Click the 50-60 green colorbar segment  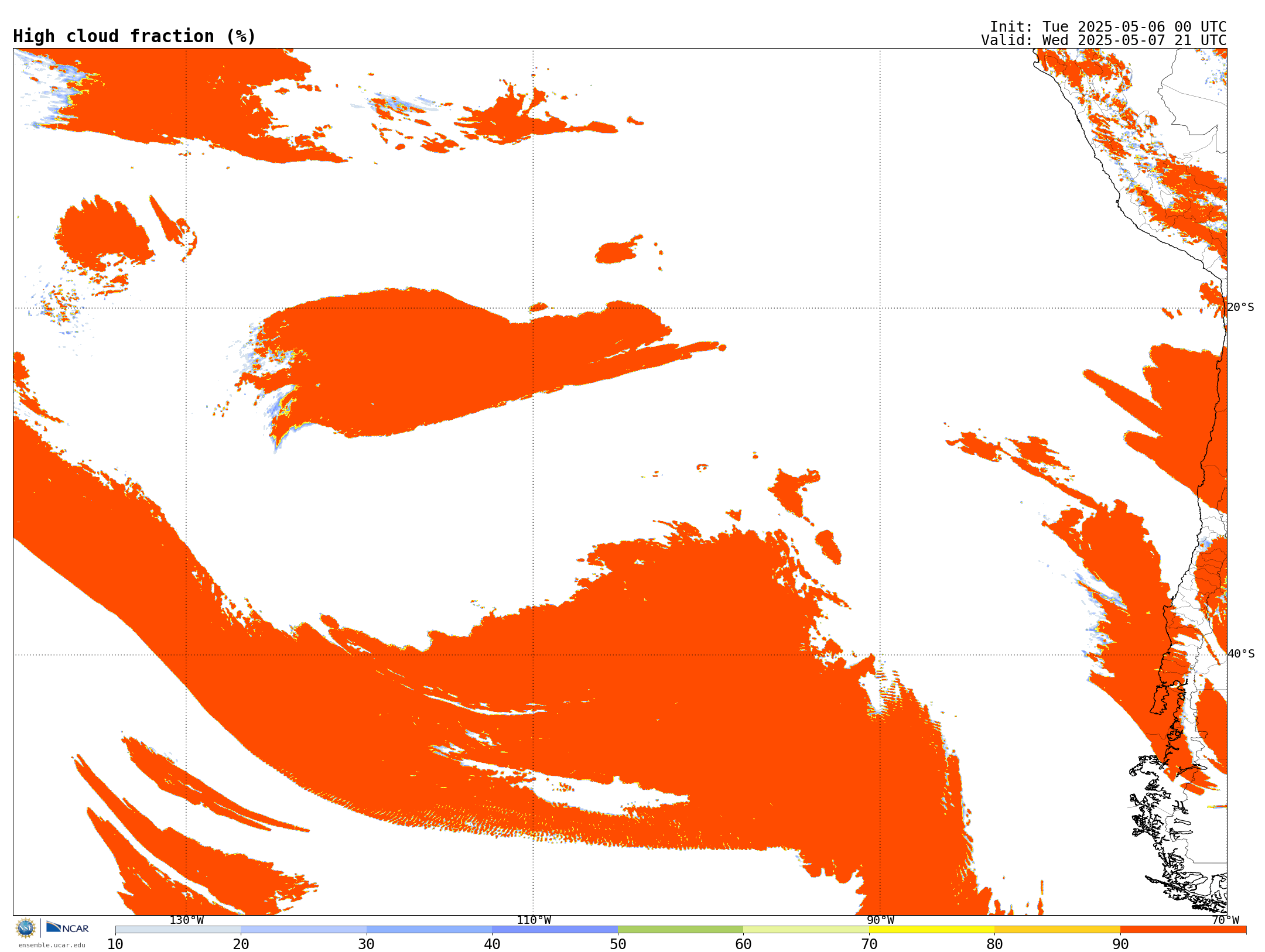[x=681, y=930]
